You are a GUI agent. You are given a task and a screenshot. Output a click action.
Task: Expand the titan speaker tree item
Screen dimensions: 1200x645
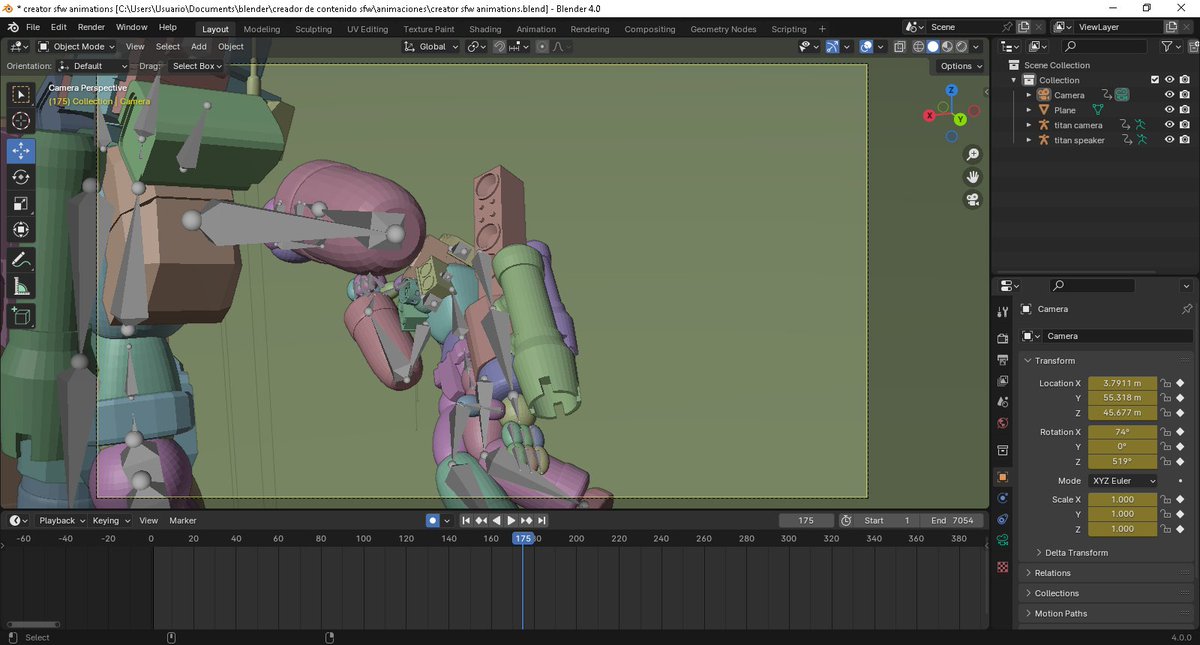[1029, 140]
